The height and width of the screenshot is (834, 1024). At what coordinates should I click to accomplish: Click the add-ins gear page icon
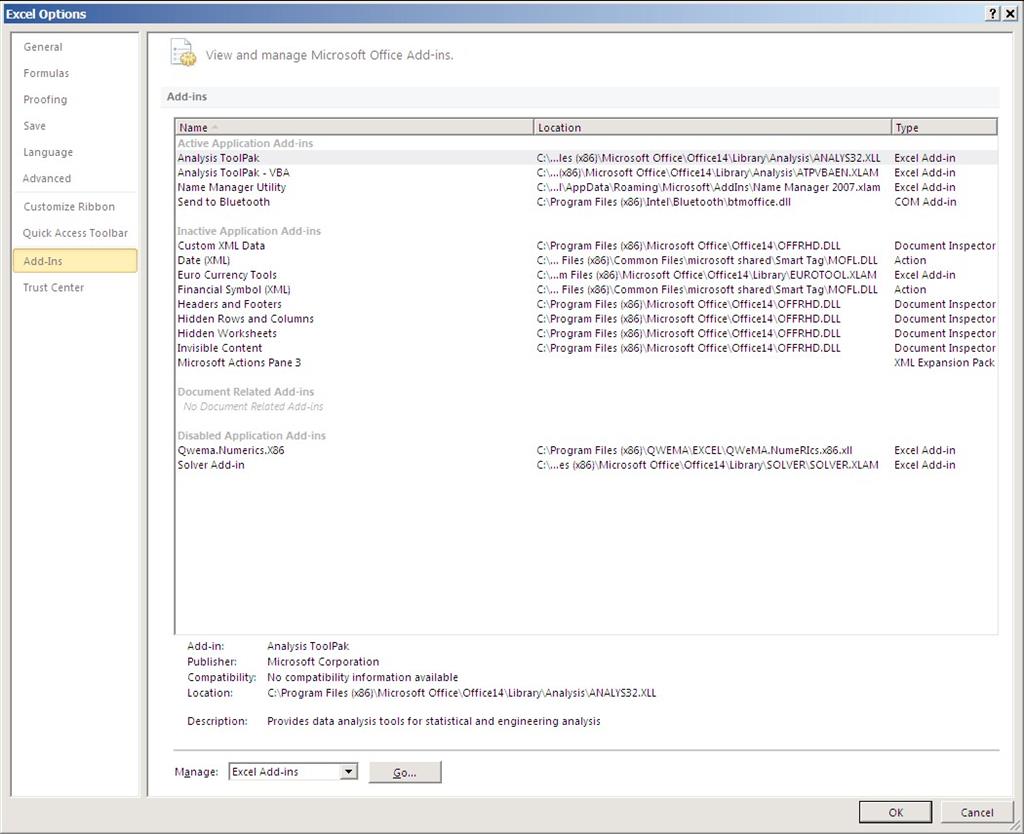[183, 53]
